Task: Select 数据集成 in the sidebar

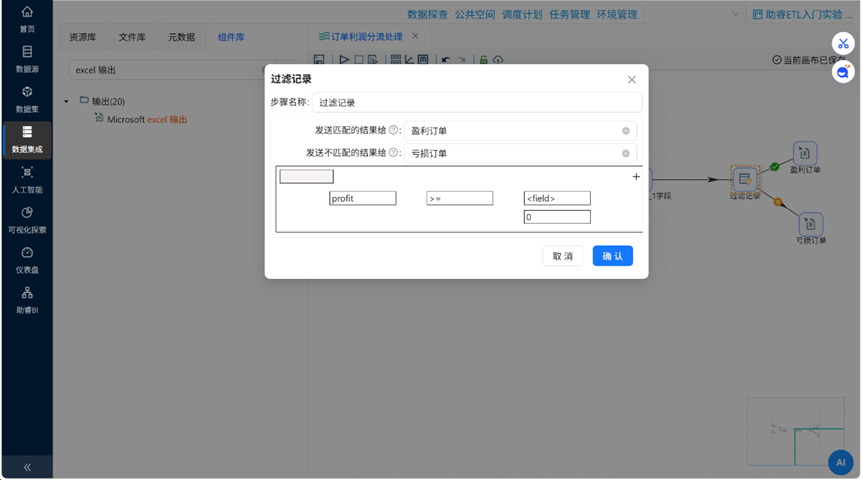Action: click(27, 140)
